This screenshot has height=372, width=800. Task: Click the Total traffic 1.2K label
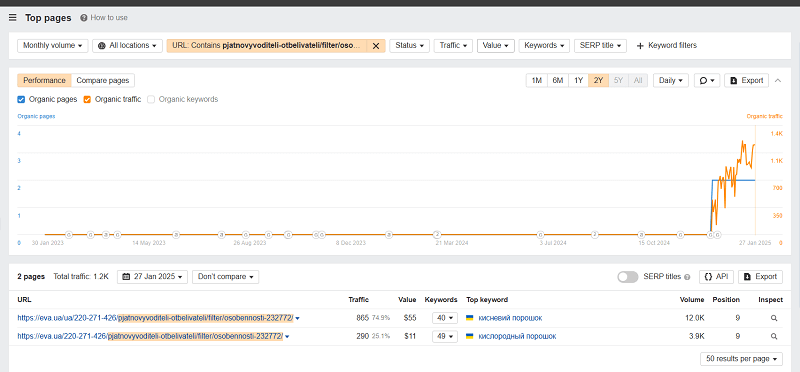(x=81, y=277)
